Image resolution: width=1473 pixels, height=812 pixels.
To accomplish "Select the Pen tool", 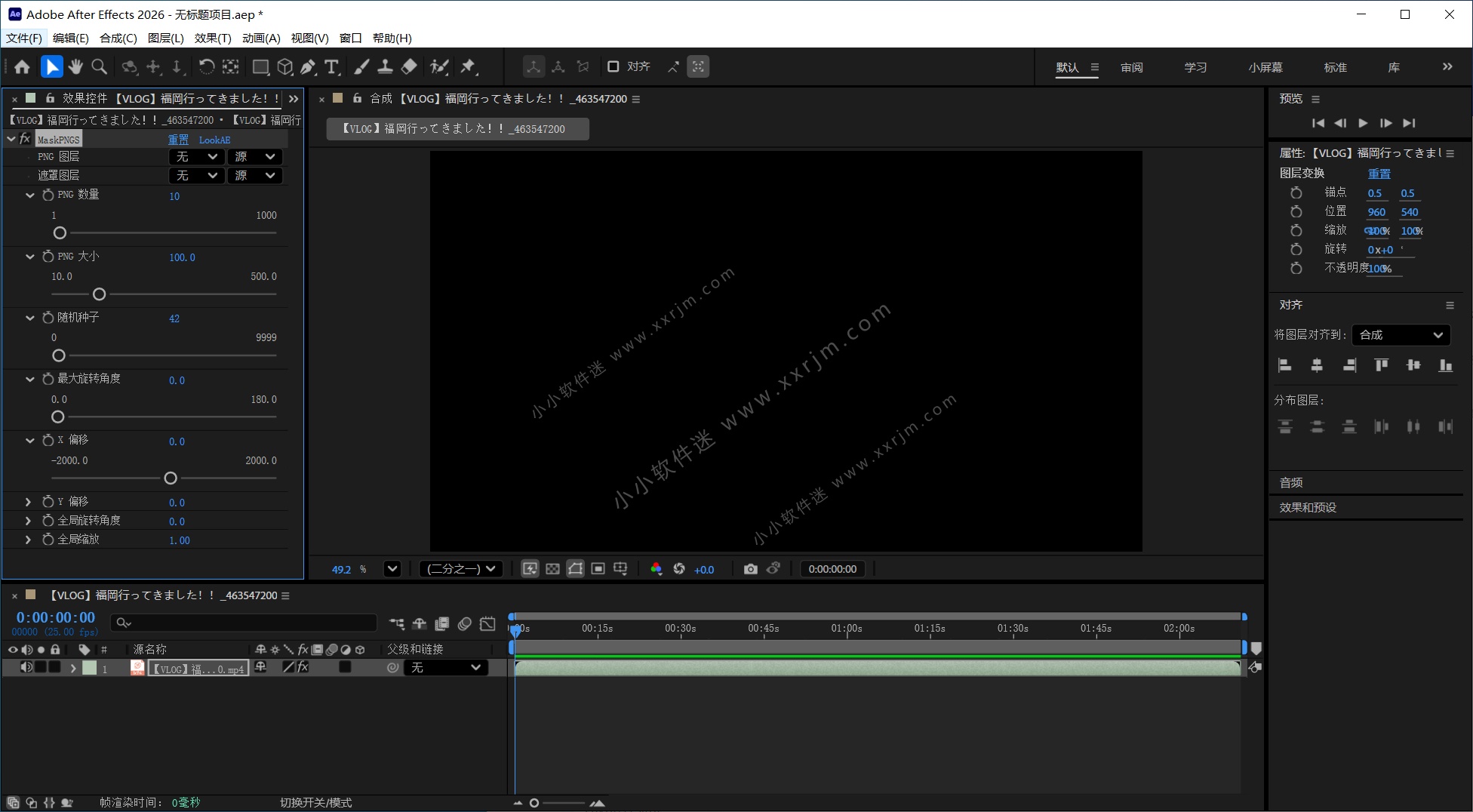I will click(x=308, y=67).
